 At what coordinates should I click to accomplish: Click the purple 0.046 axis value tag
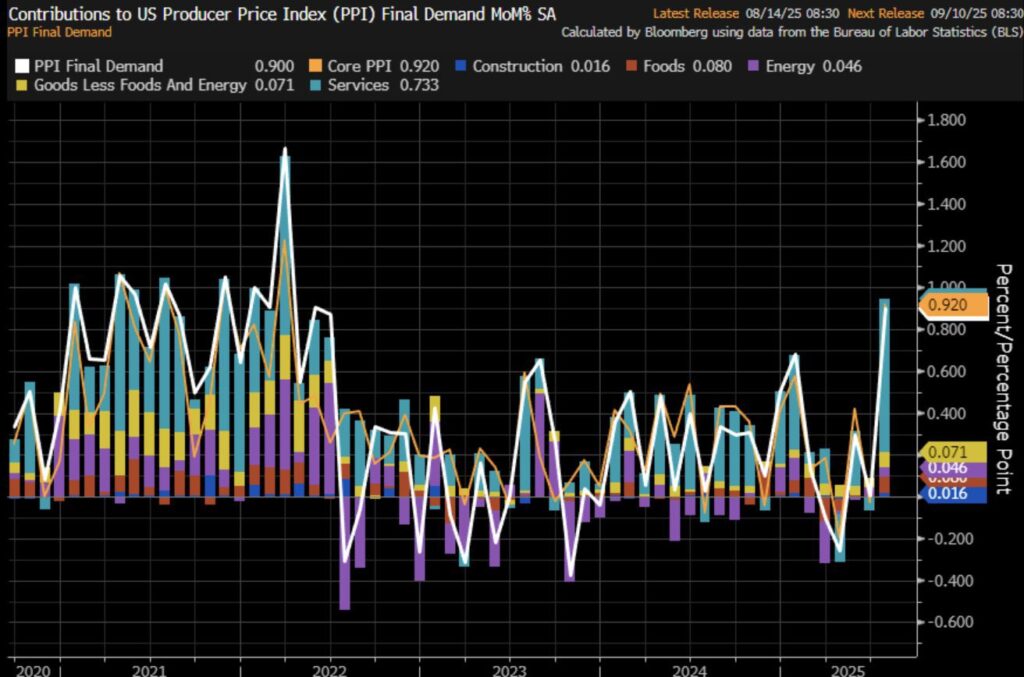pyautogui.click(x=953, y=468)
